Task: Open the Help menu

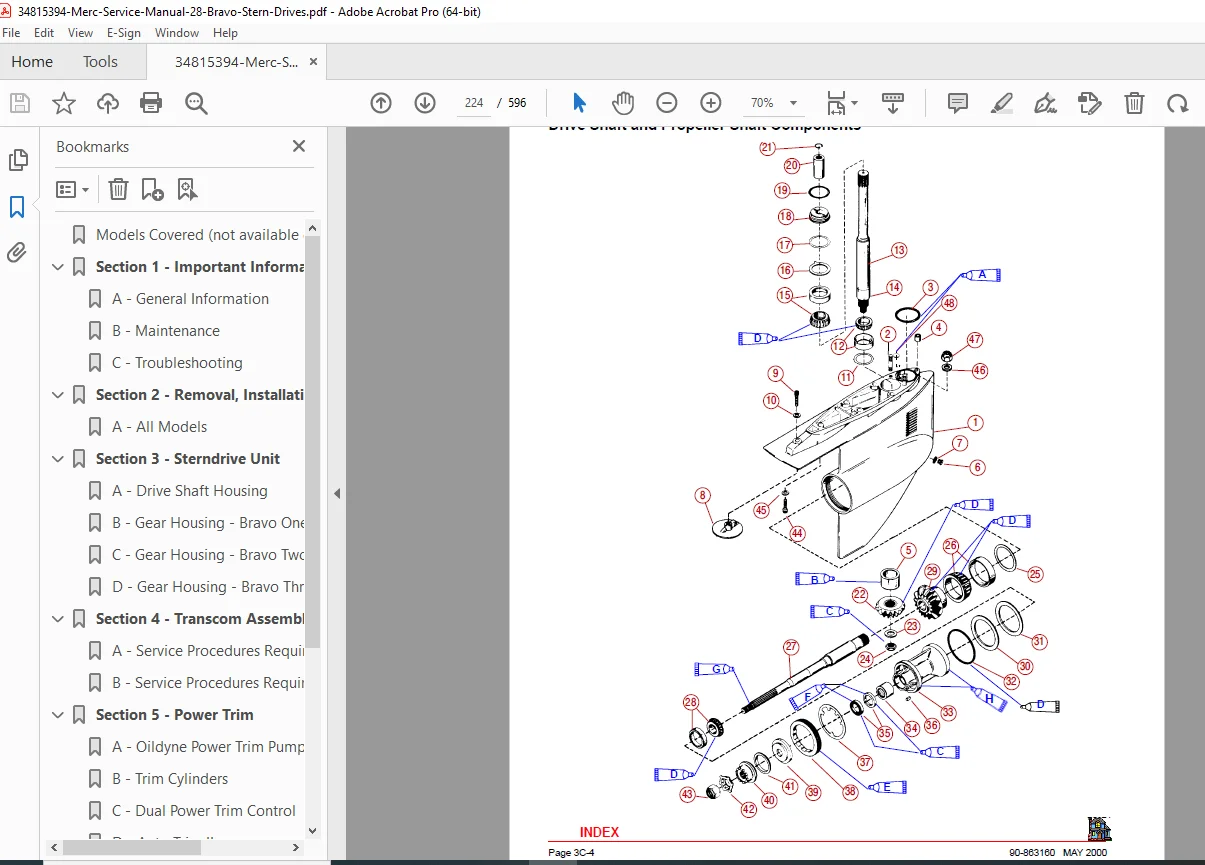Action: pyautogui.click(x=226, y=33)
